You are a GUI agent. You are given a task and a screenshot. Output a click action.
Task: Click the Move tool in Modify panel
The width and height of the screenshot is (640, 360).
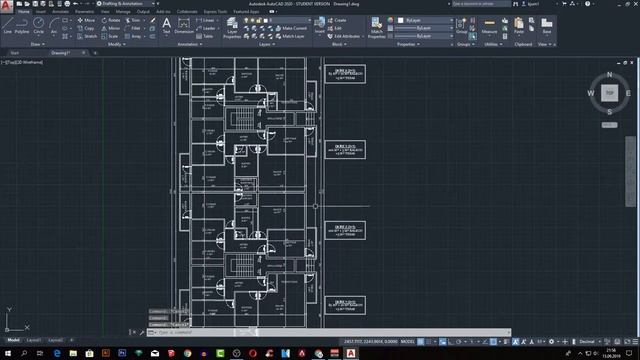pyautogui.click(x=86, y=20)
